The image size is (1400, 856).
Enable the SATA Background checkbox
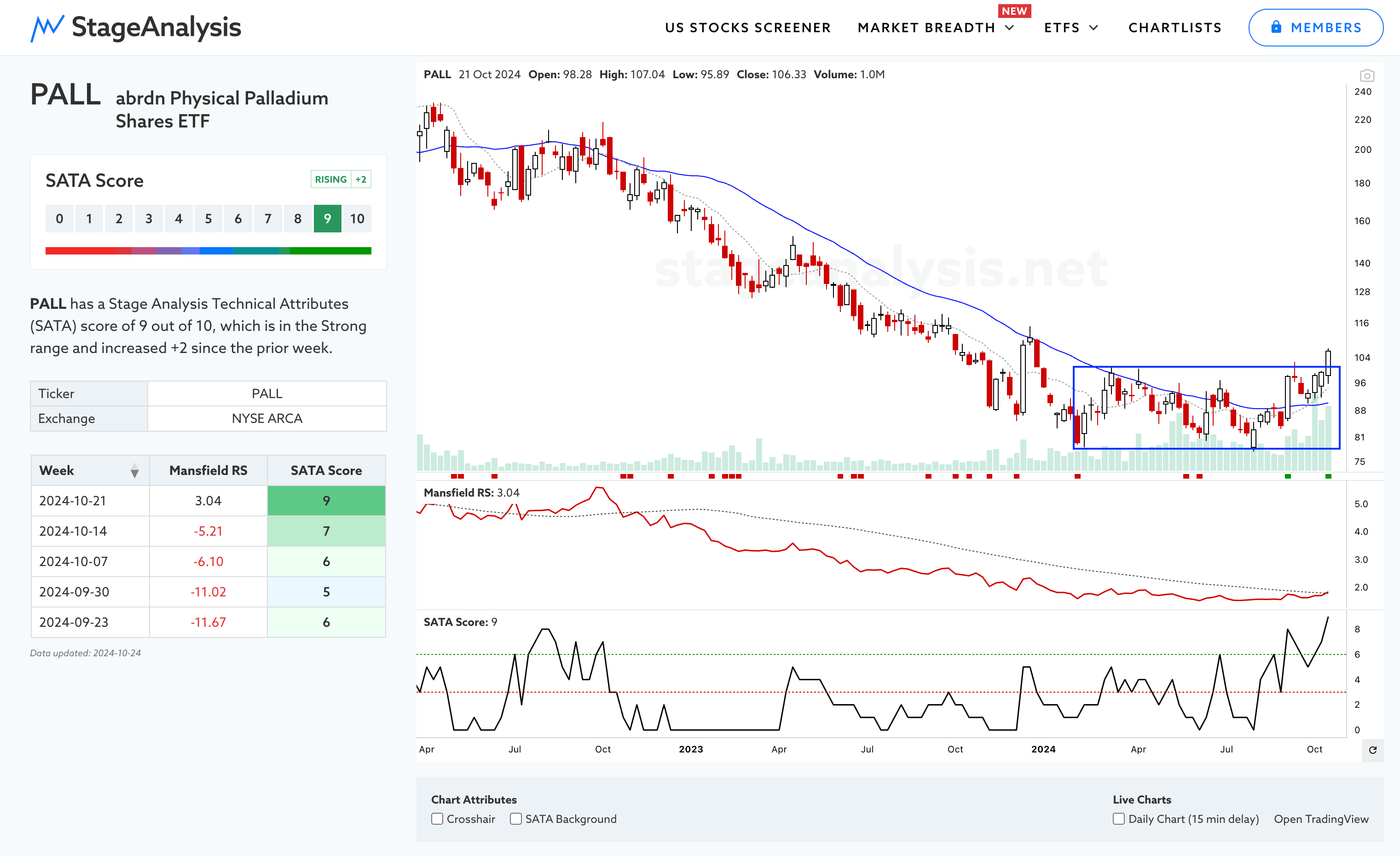coord(516,819)
